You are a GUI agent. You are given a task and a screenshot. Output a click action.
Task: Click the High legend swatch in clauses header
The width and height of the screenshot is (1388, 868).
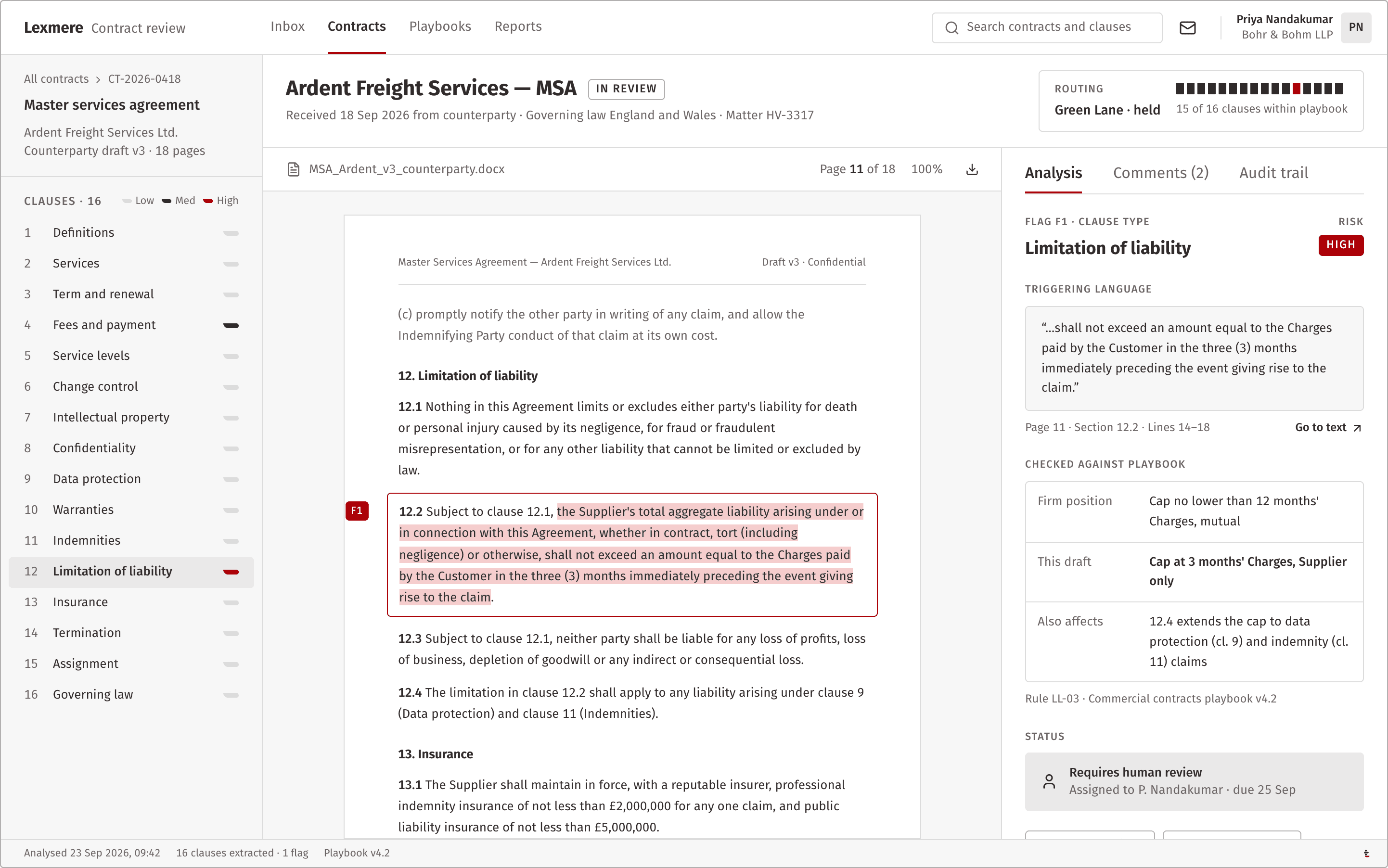click(208, 201)
